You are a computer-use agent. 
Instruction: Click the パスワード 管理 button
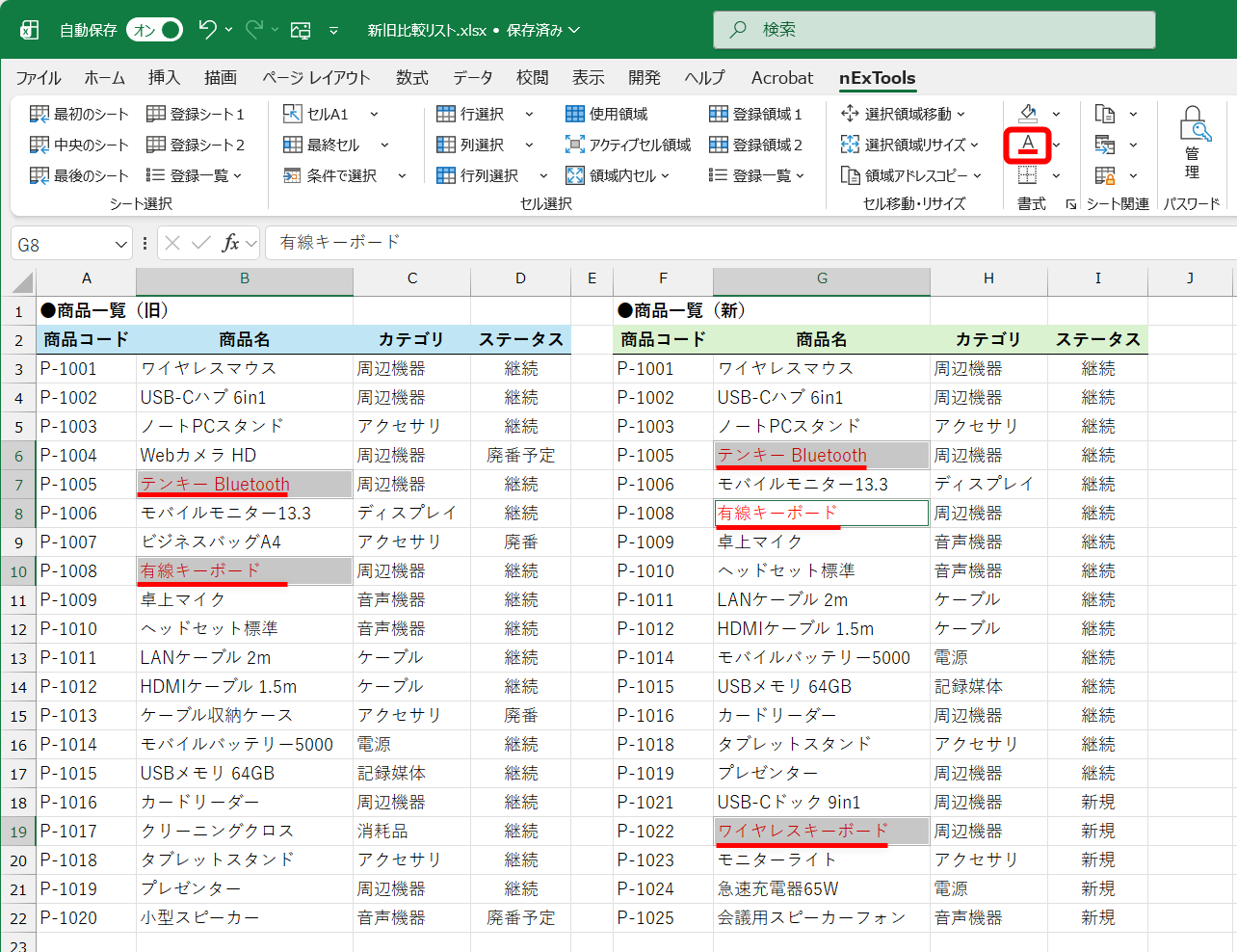[x=1193, y=143]
